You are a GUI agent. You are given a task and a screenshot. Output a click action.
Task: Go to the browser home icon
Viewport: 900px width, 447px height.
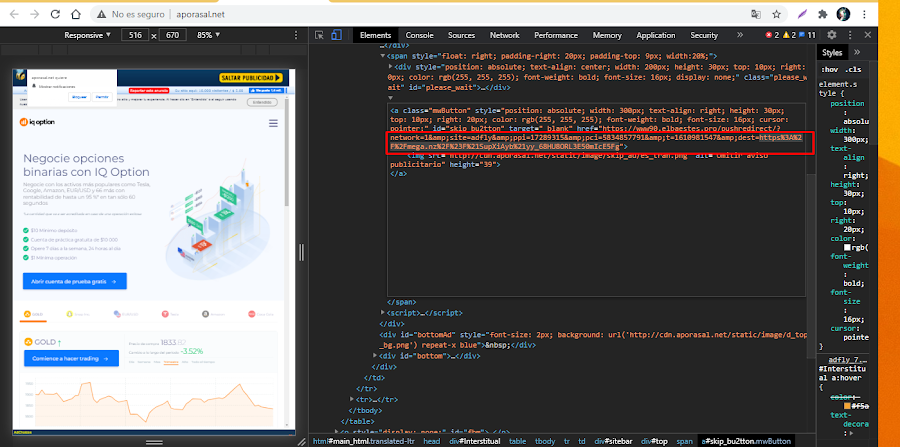click(75, 14)
